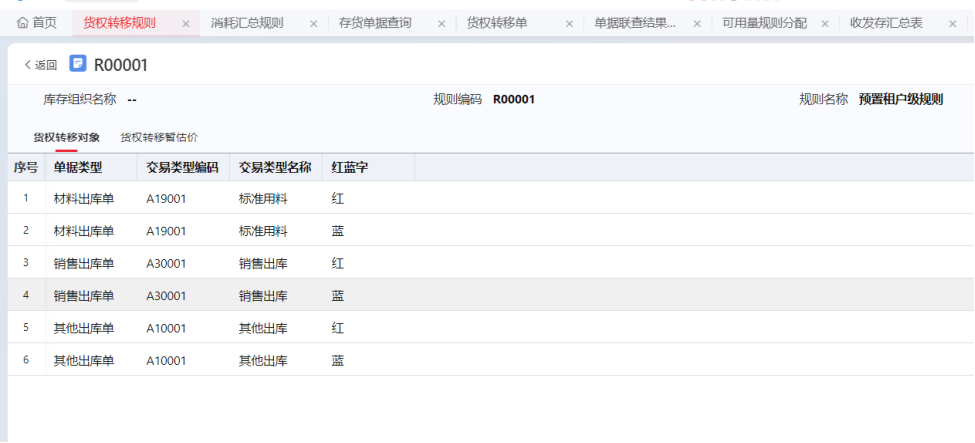Close the 货权转移规则 tab
The height and width of the screenshot is (443, 975).
click(185, 23)
